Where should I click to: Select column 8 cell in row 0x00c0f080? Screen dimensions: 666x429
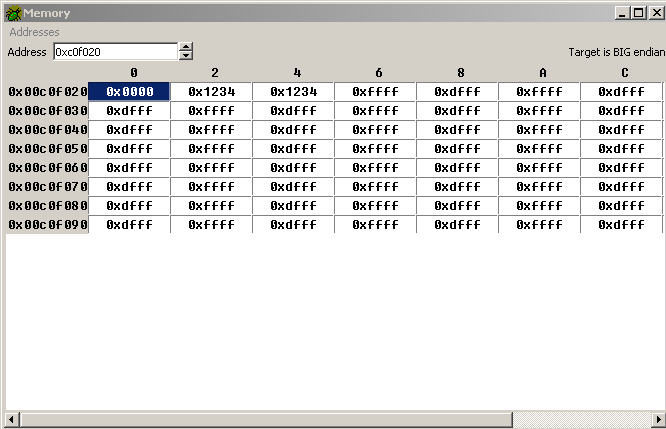tap(457, 205)
